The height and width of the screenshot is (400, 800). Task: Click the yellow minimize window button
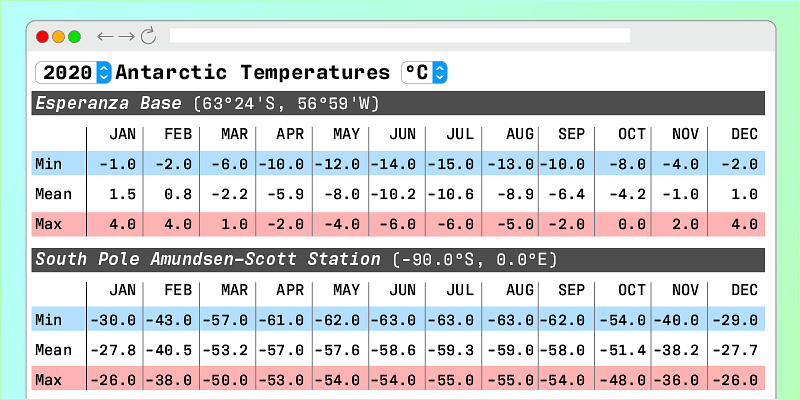click(x=58, y=36)
